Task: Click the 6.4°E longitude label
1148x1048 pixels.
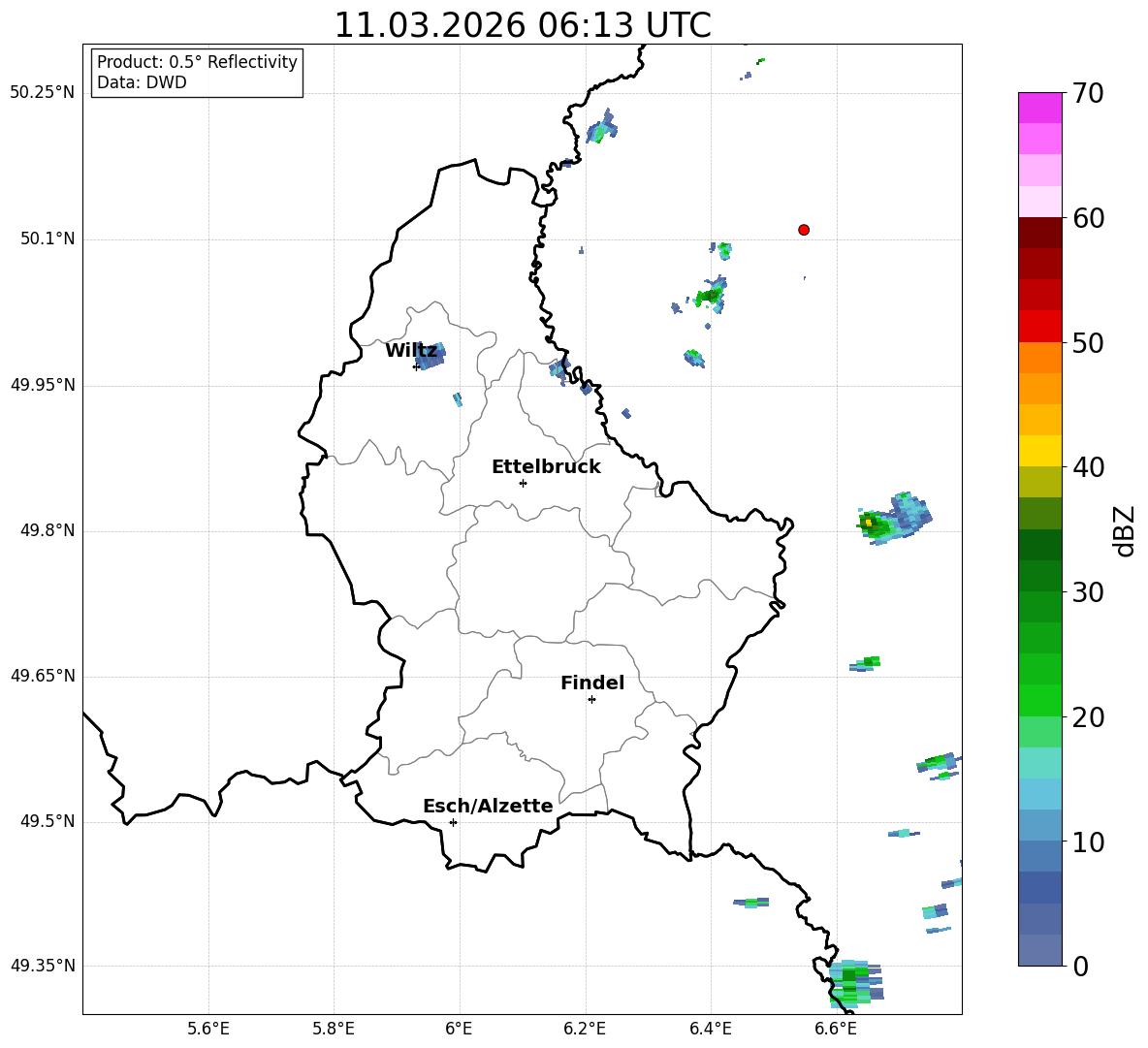Action: click(710, 1029)
